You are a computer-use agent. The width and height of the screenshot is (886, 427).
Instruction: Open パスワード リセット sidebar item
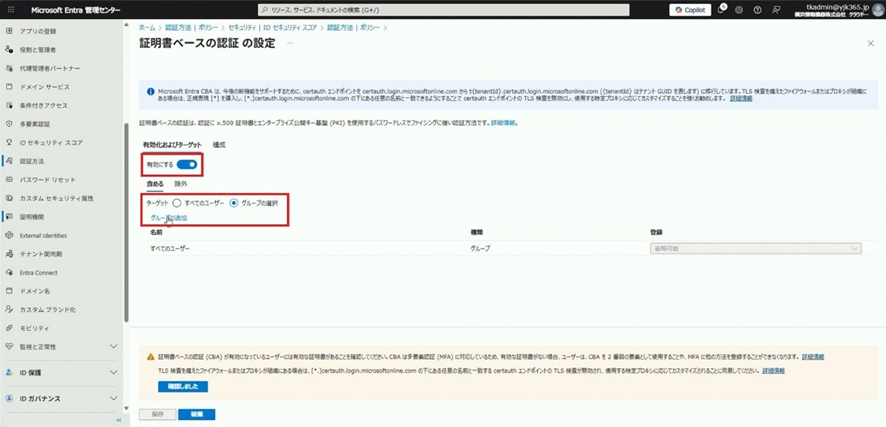(x=47, y=180)
